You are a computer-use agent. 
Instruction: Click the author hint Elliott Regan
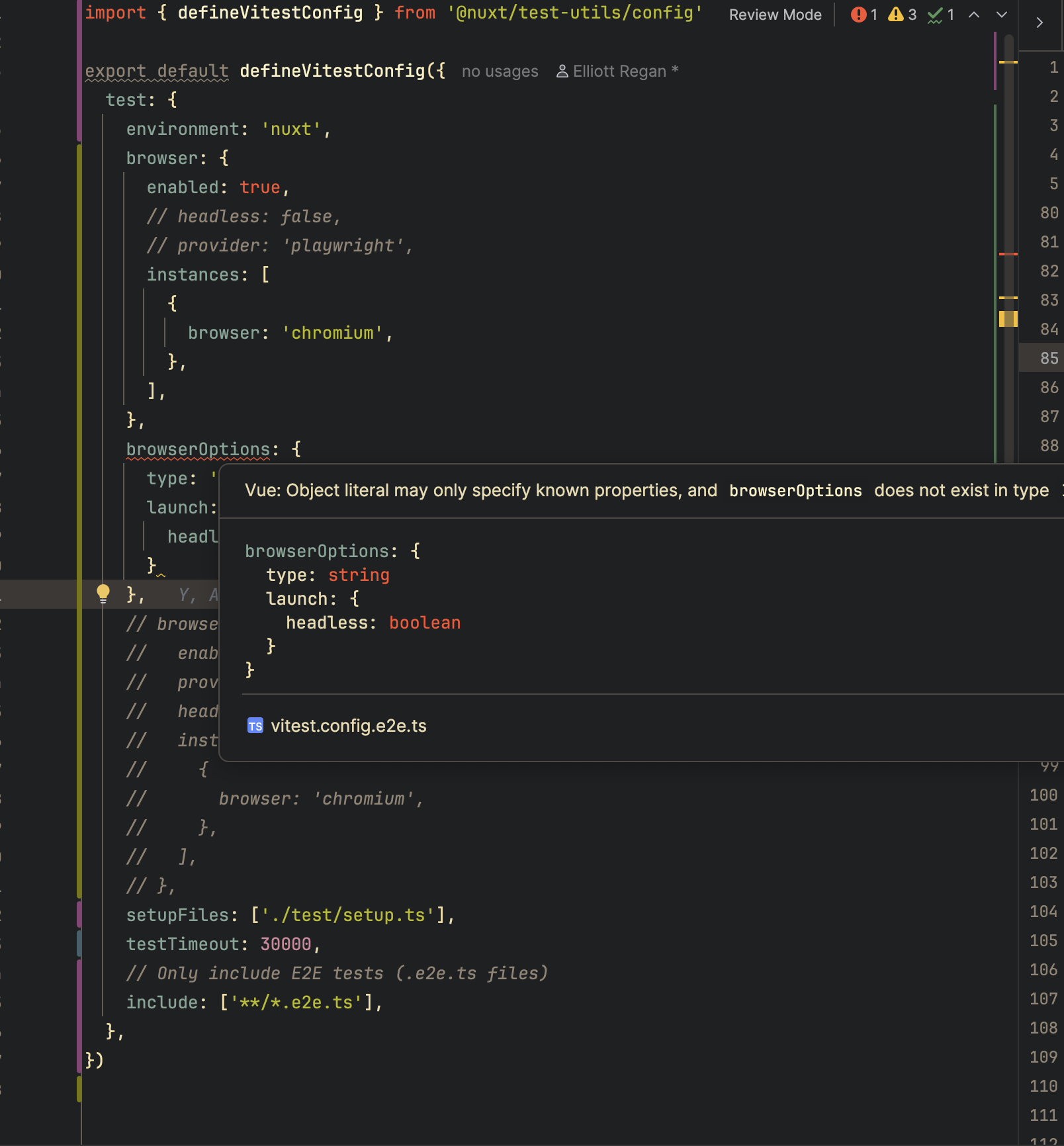(x=617, y=71)
